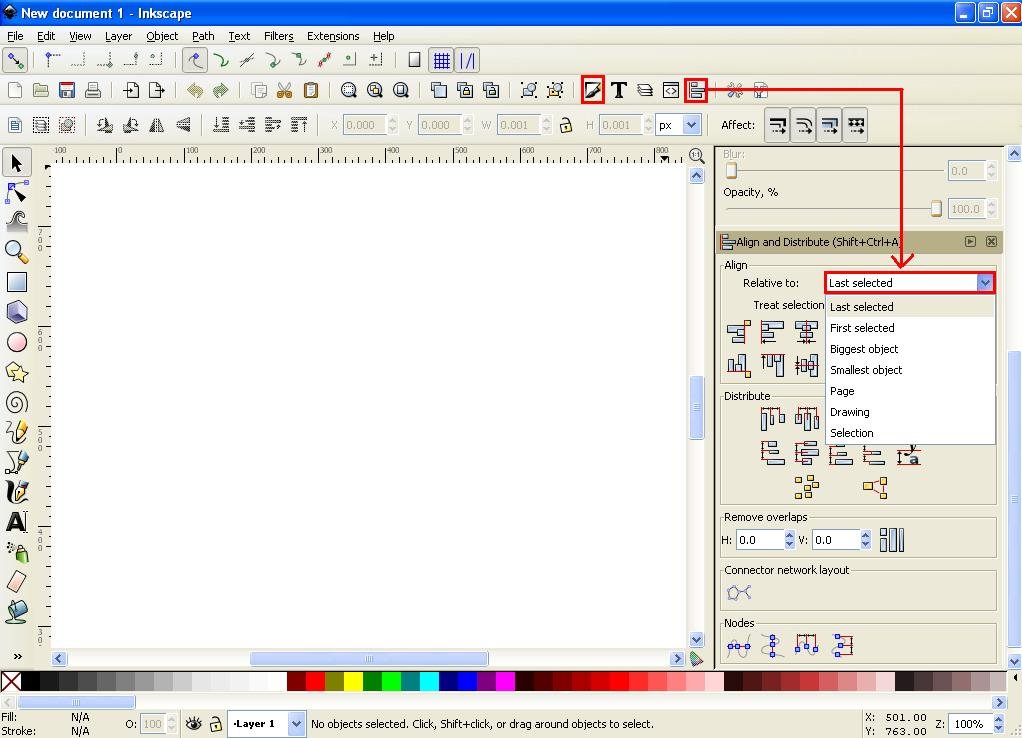Image resolution: width=1022 pixels, height=738 pixels.
Task: Select the Spray tool
Action: click(x=16, y=552)
